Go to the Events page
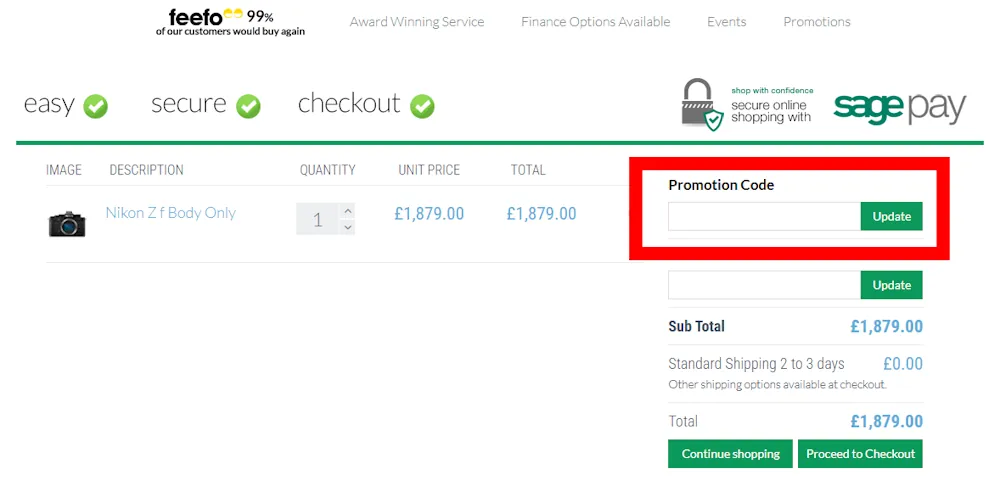1000x480 pixels. click(726, 22)
